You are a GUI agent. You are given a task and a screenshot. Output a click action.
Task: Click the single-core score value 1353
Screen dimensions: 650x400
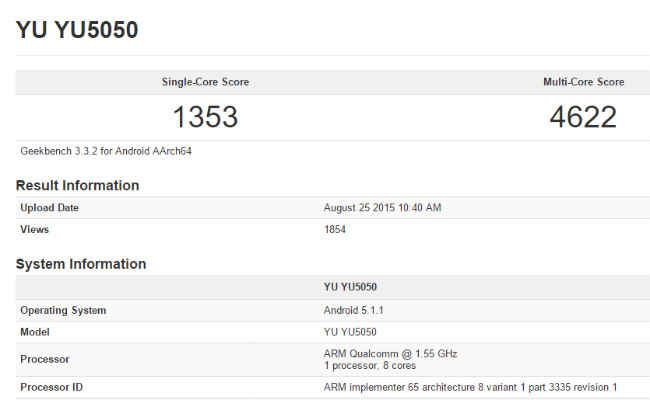[x=205, y=116]
